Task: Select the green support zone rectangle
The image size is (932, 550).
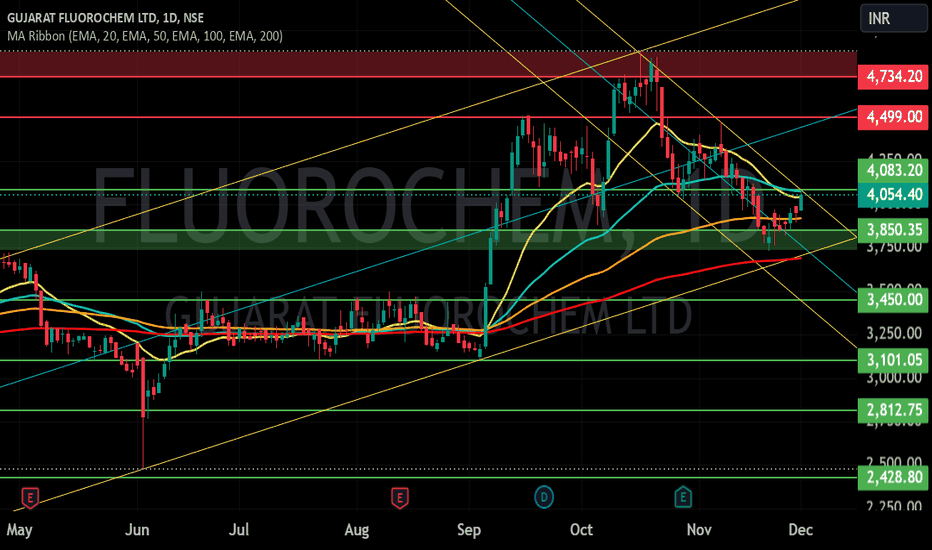Action: click(428, 240)
